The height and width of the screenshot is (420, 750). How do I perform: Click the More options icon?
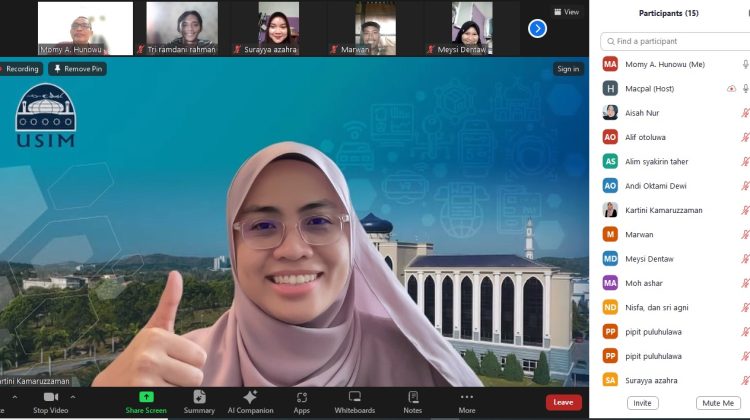(467, 397)
